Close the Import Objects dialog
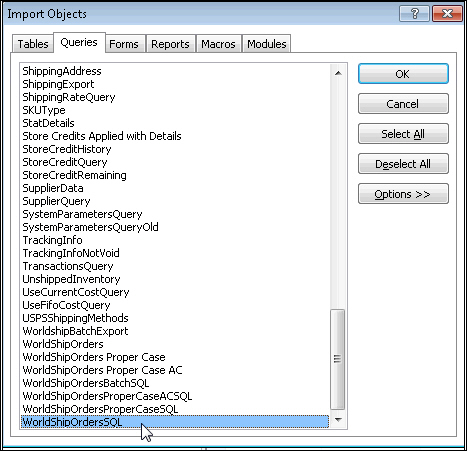Screen dimensions: 467x451 (447, 14)
